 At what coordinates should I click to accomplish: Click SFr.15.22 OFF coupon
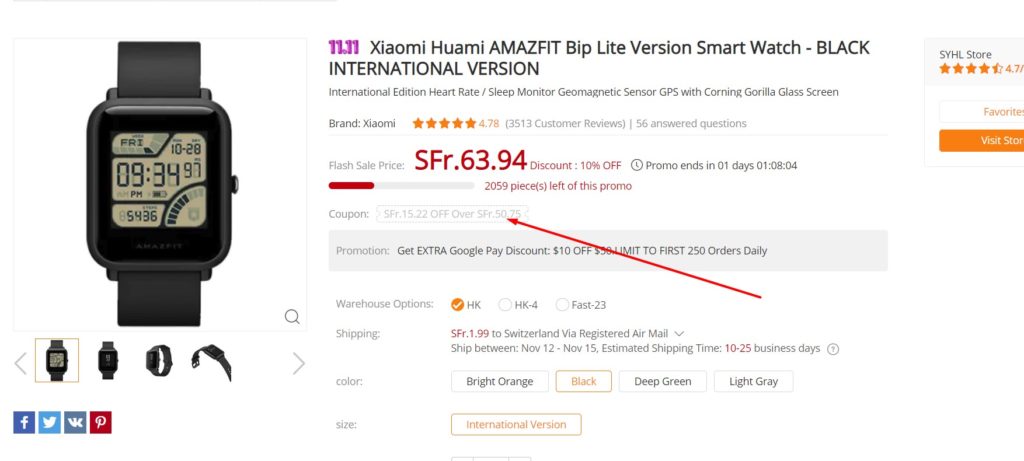(x=452, y=214)
